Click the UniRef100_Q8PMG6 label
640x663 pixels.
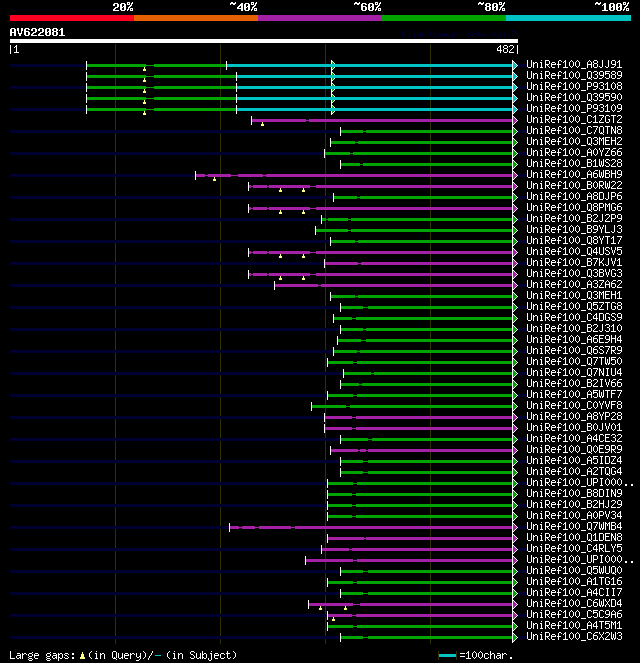[x=574, y=208]
